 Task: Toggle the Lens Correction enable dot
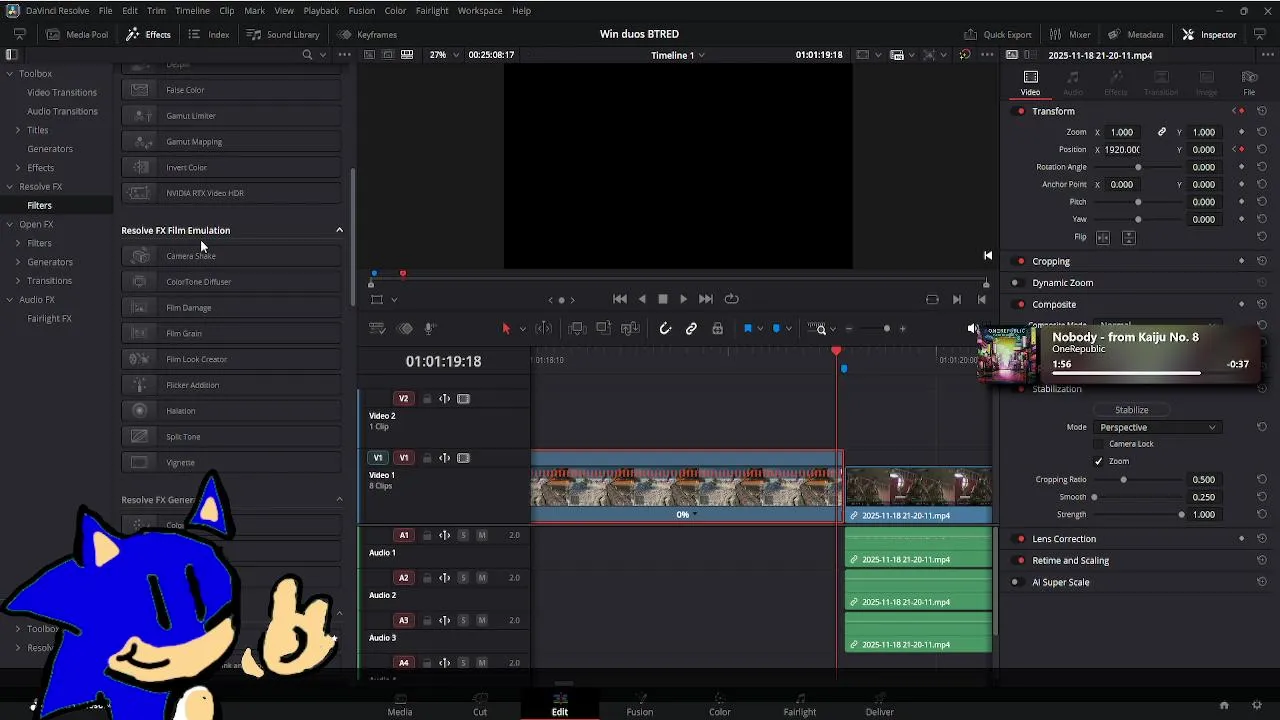1020,539
